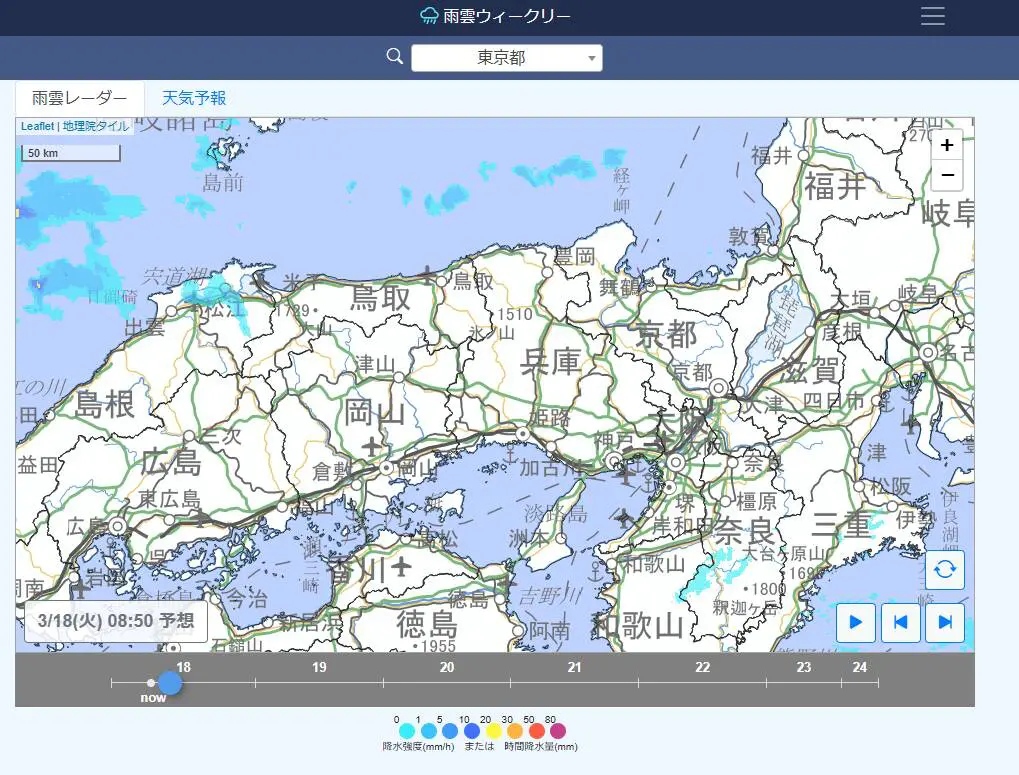Open the Leaflet attribution link
The height and width of the screenshot is (775, 1019).
[x=37, y=126]
